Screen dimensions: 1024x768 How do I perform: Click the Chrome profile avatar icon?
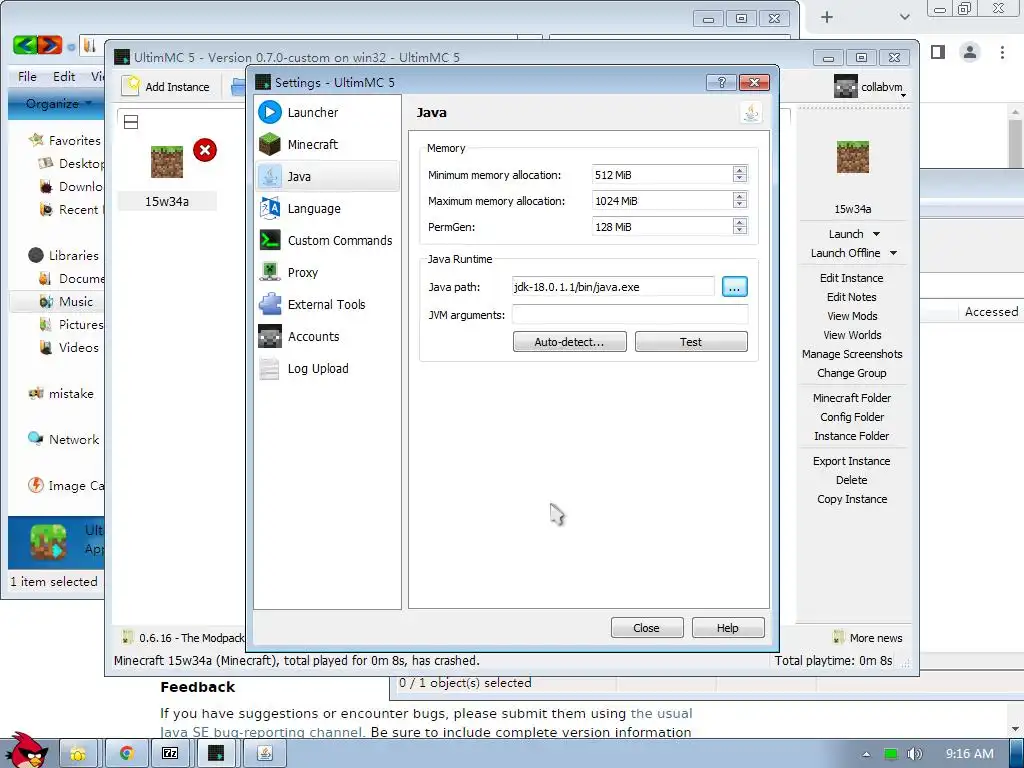[970, 52]
